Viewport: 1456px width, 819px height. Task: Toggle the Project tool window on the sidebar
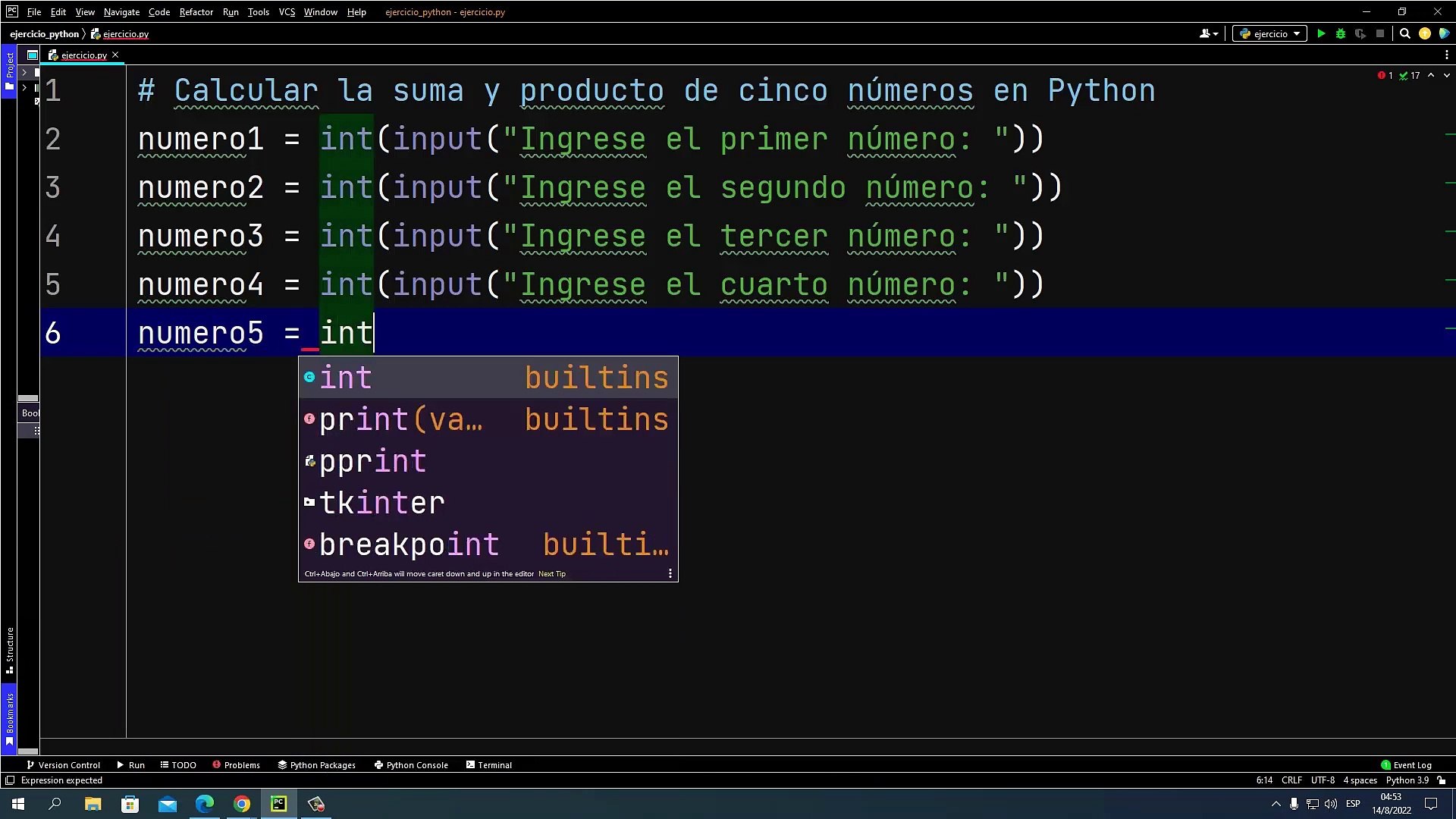pos(9,71)
